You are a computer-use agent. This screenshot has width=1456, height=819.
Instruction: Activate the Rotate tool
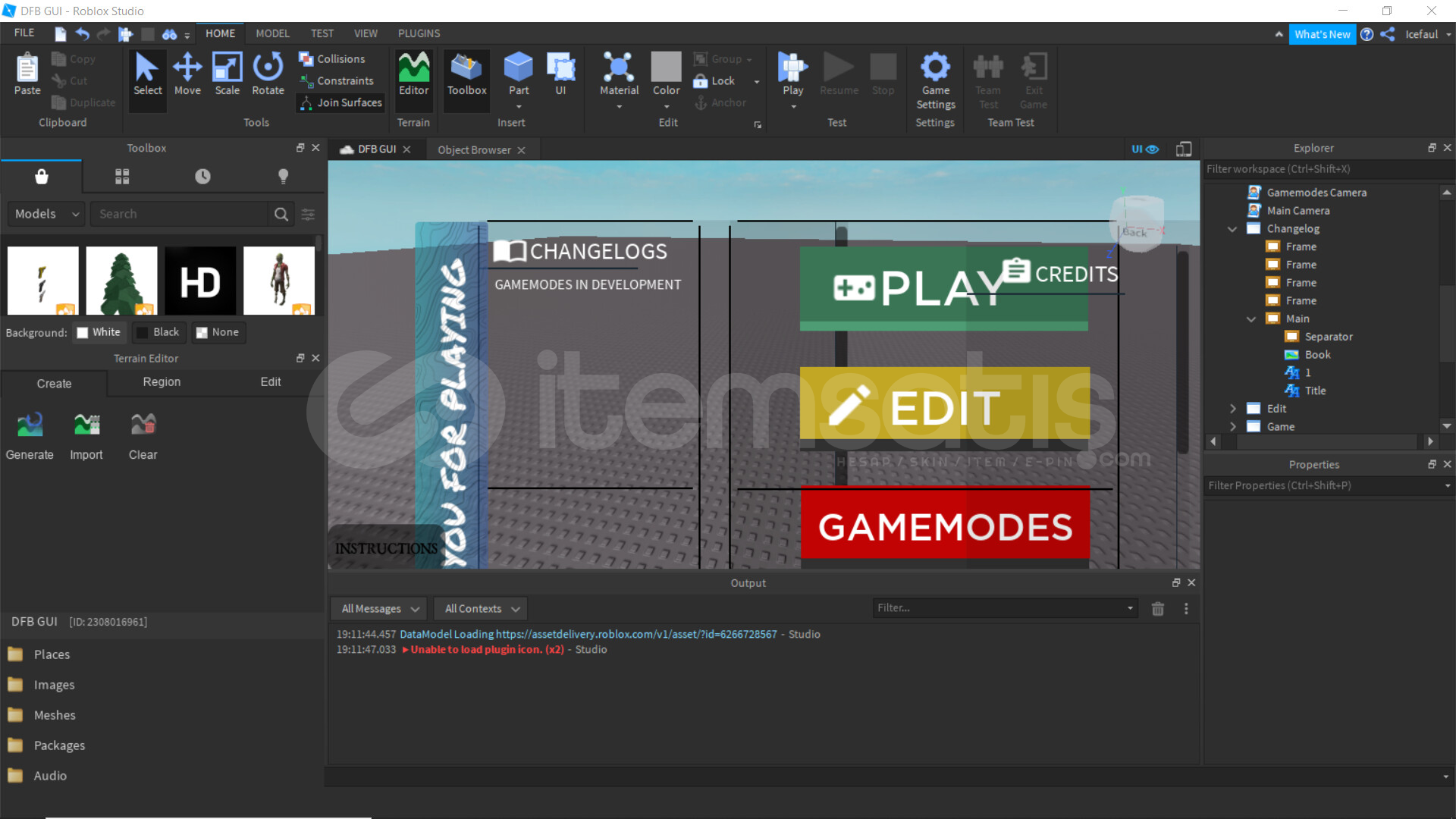click(268, 76)
